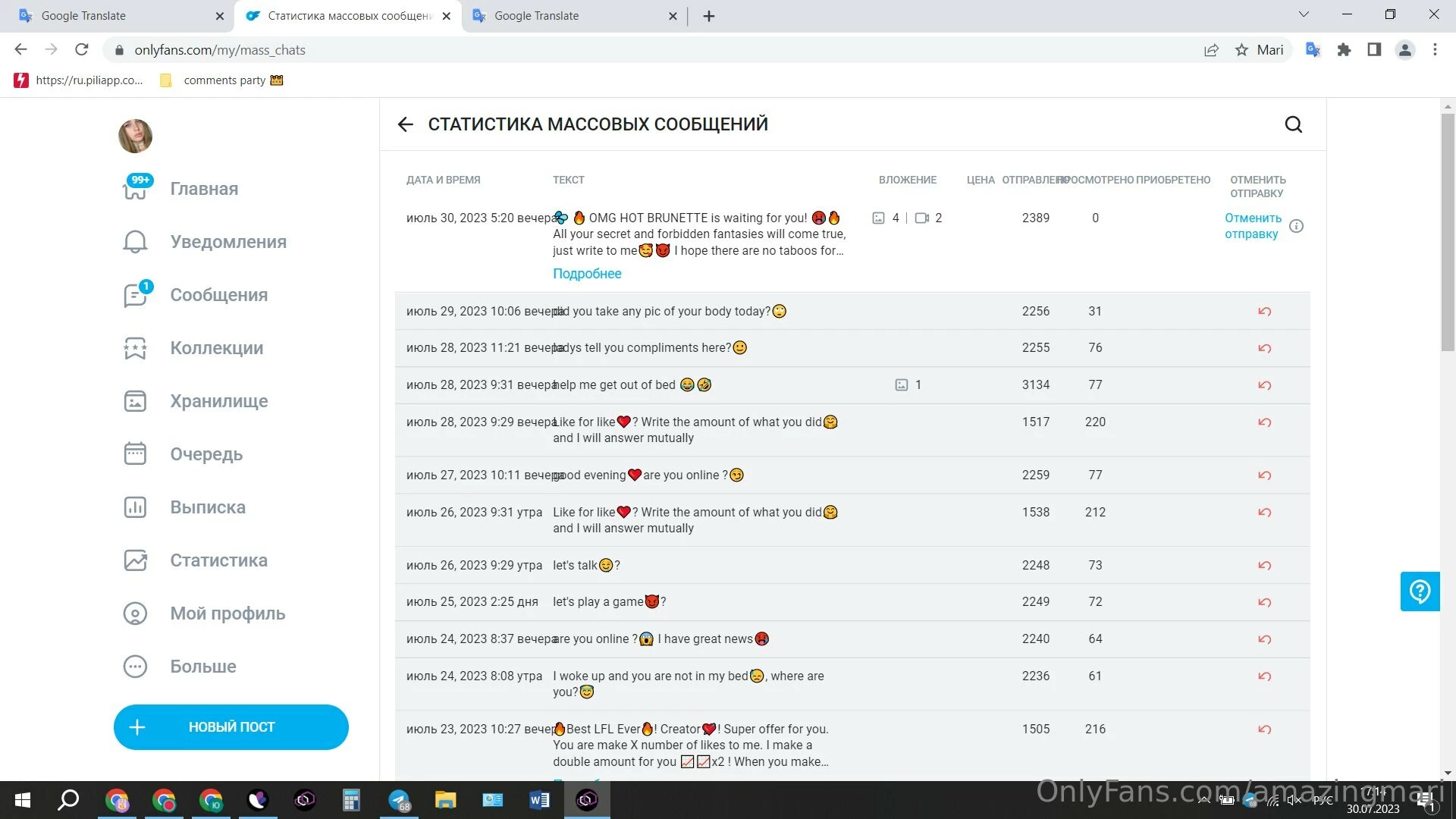Expand message text with Подробнее link
Viewport: 1456px width, 819px height.
pyautogui.click(x=586, y=274)
